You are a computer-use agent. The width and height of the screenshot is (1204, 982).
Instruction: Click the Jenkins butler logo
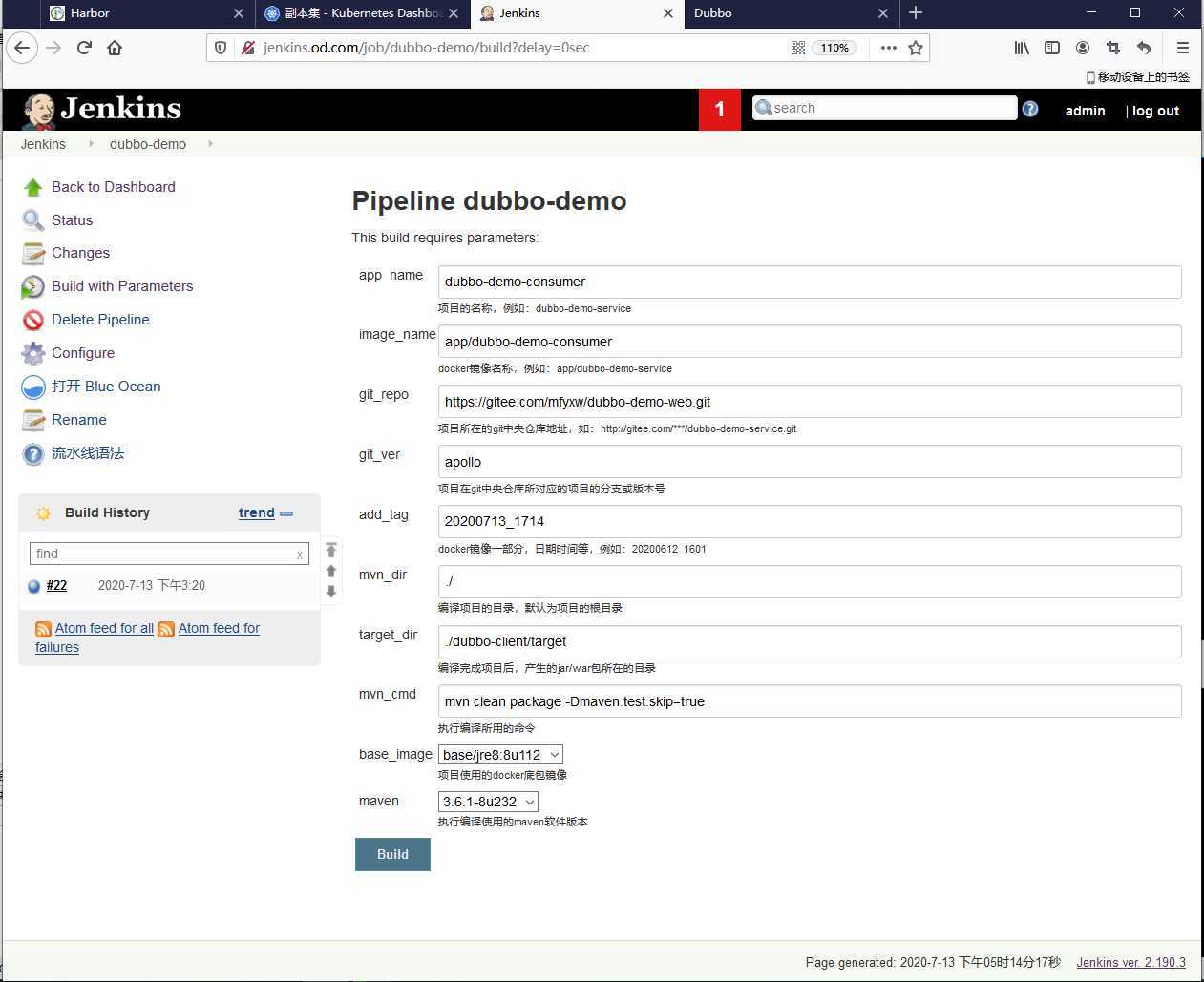(x=40, y=110)
